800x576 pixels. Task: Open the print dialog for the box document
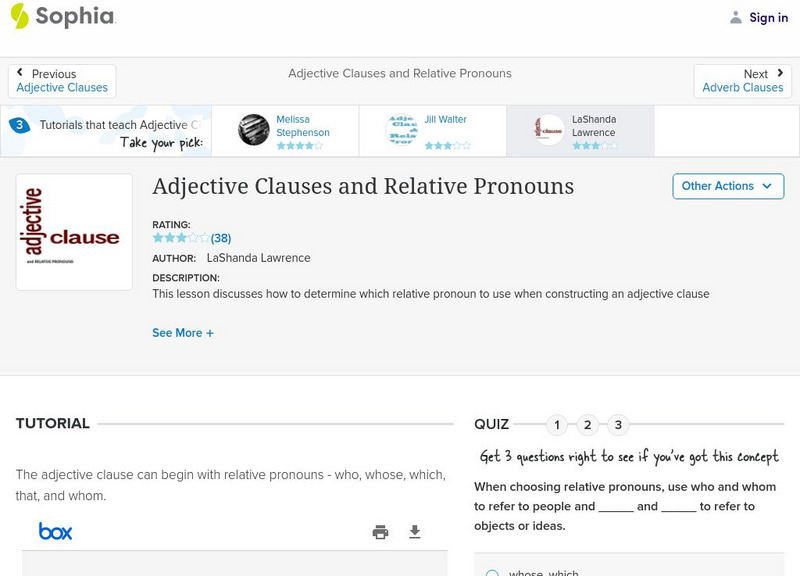click(380, 532)
